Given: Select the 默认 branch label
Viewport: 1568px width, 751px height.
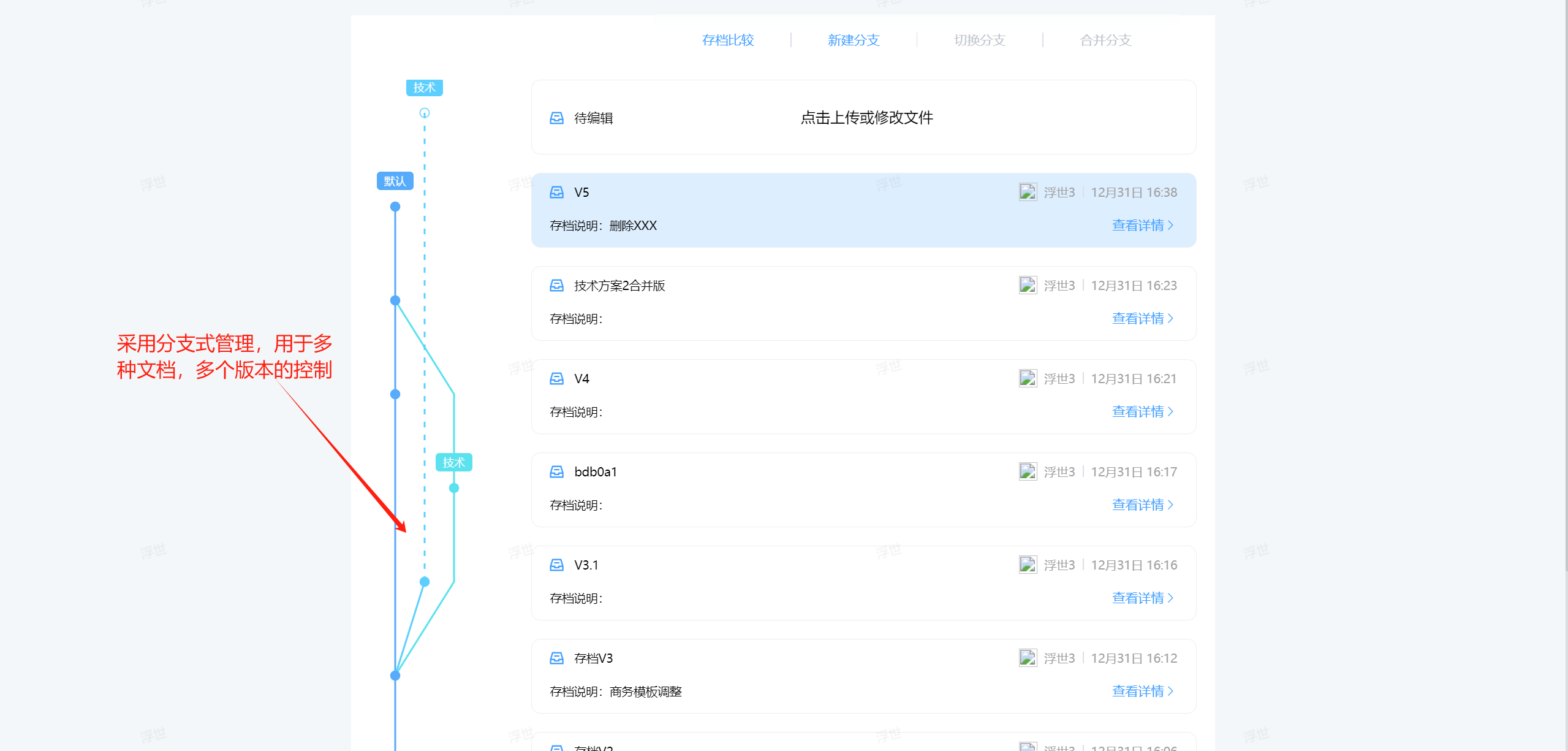Looking at the screenshot, I should click(395, 181).
